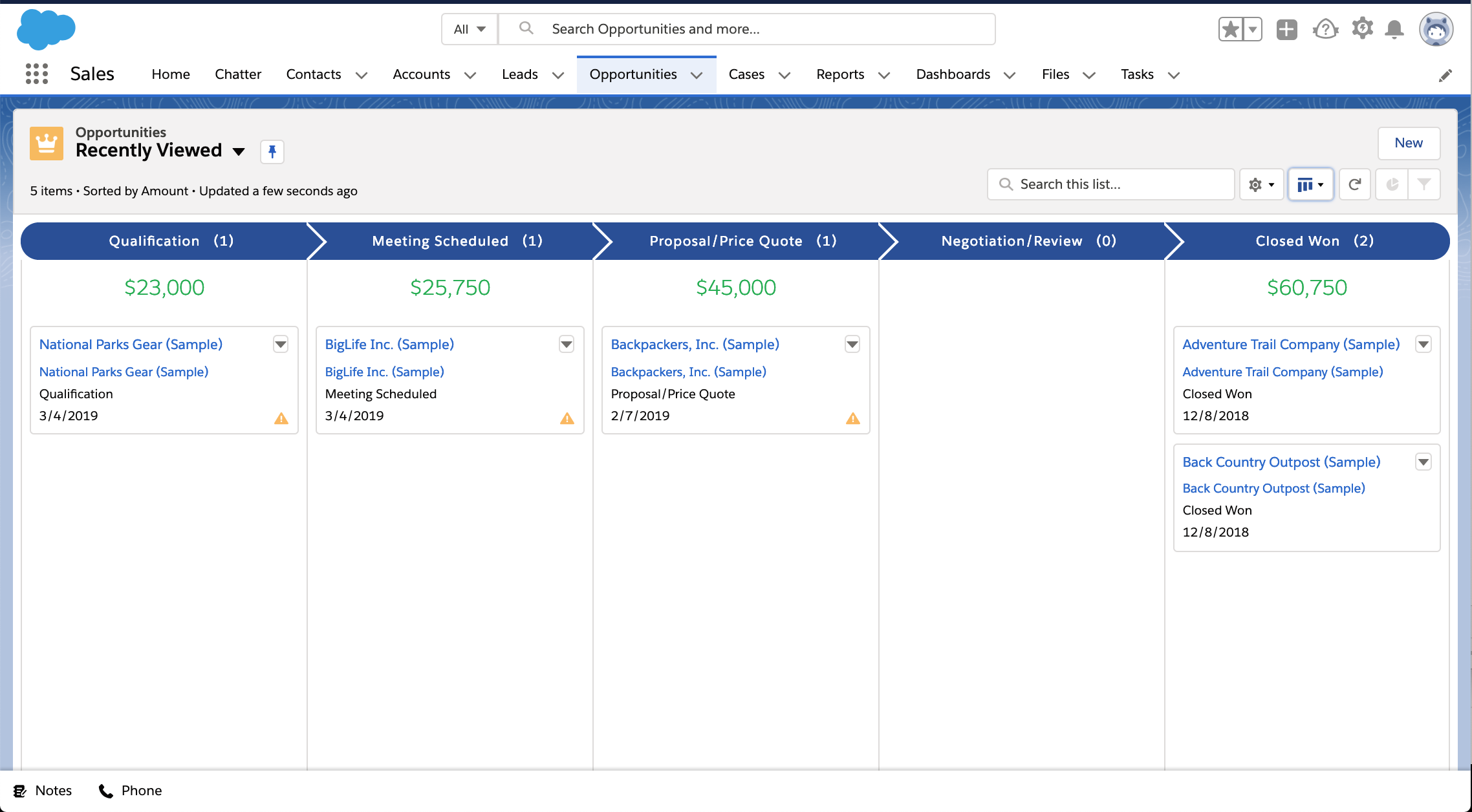Click the filter funnel icon
Screen dimensions: 1472x812
tap(1424, 185)
